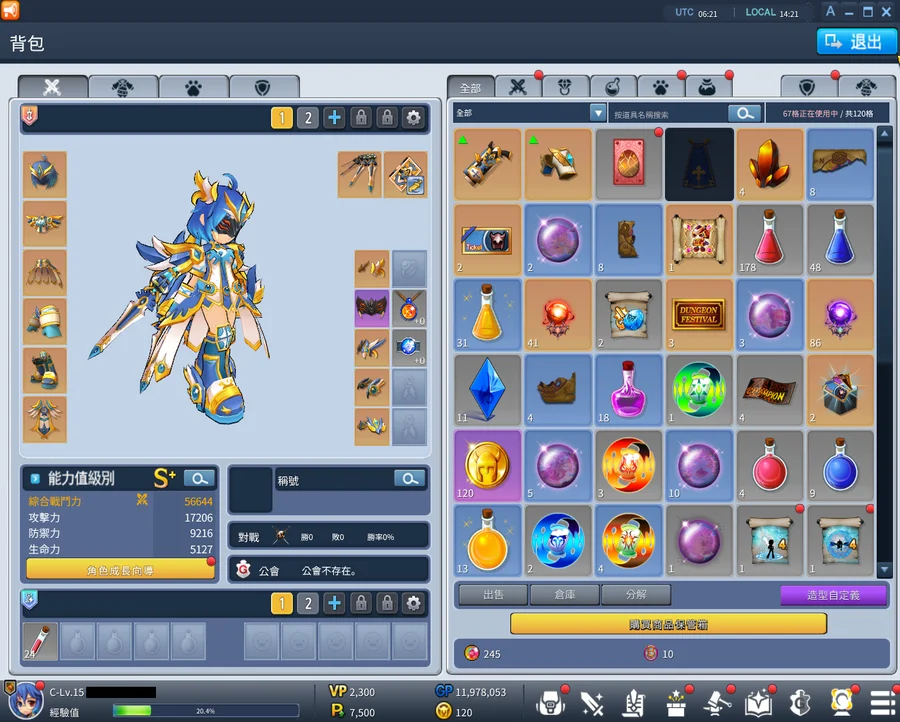Switch to the left panel paw pet tab

tap(193, 87)
